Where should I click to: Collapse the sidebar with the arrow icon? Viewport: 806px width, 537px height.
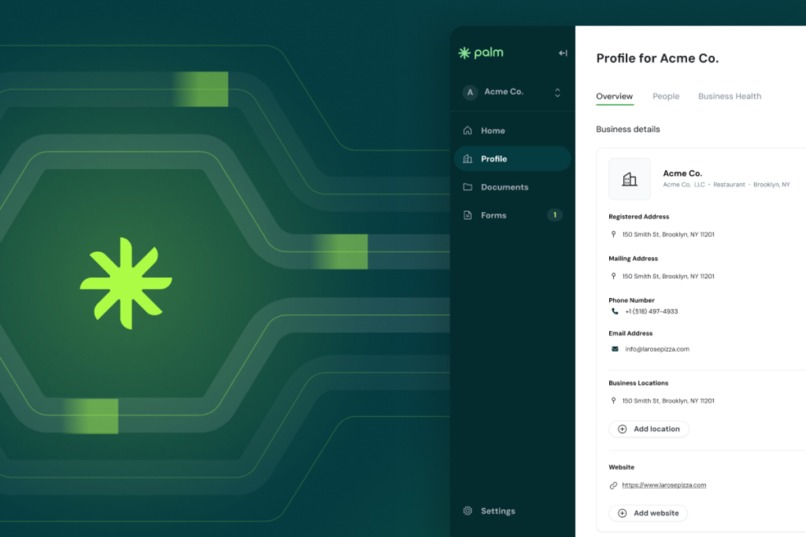563,53
